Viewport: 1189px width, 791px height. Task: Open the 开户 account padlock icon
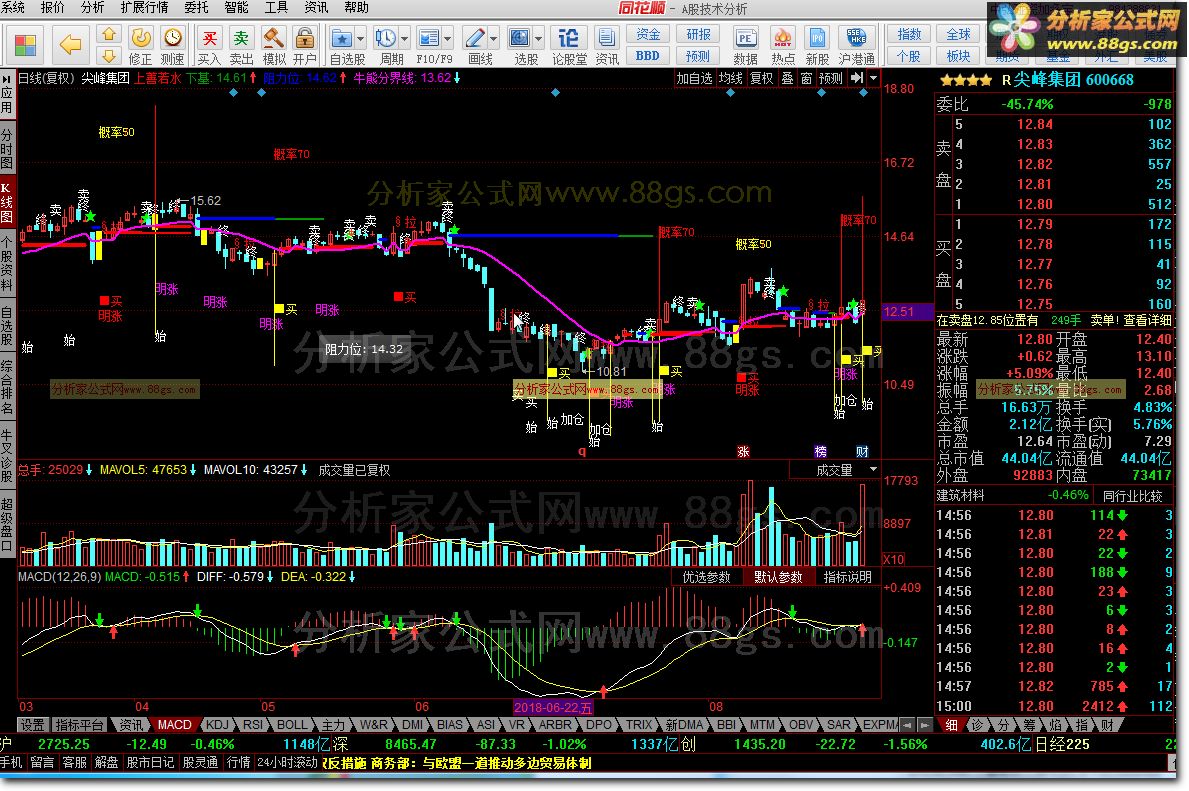[305, 46]
